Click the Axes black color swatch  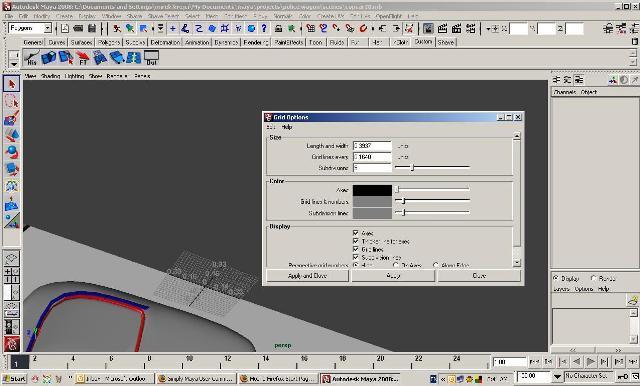[x=372, y=190]
